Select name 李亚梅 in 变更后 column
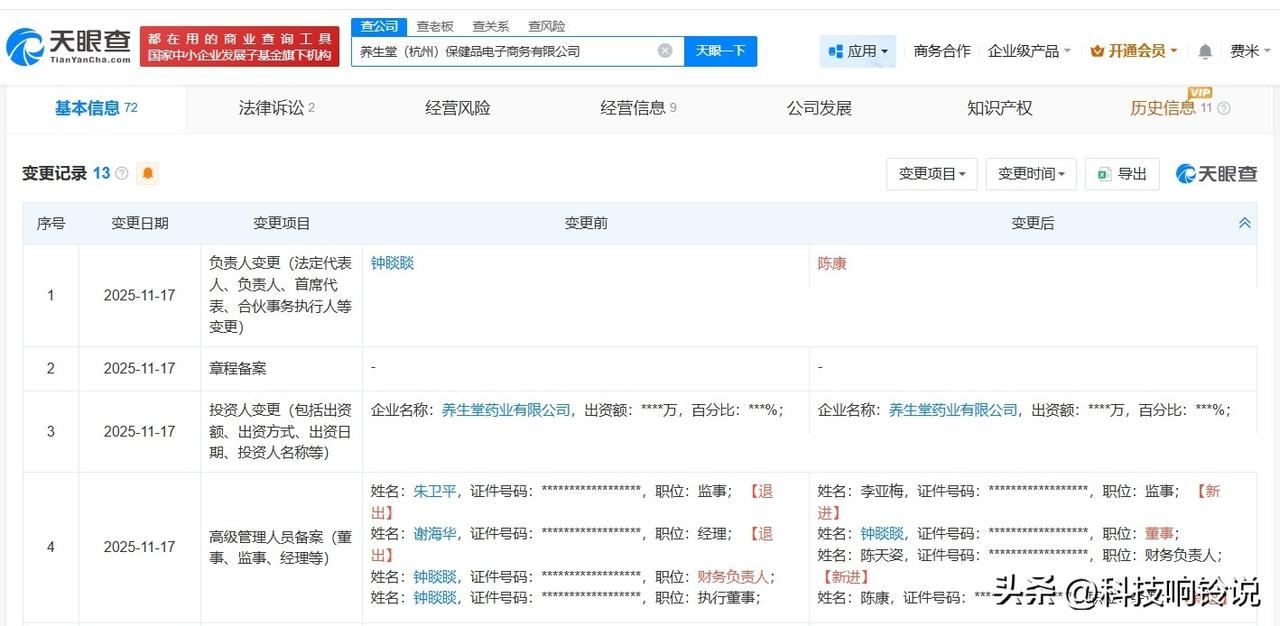 (x=882, y=492)
